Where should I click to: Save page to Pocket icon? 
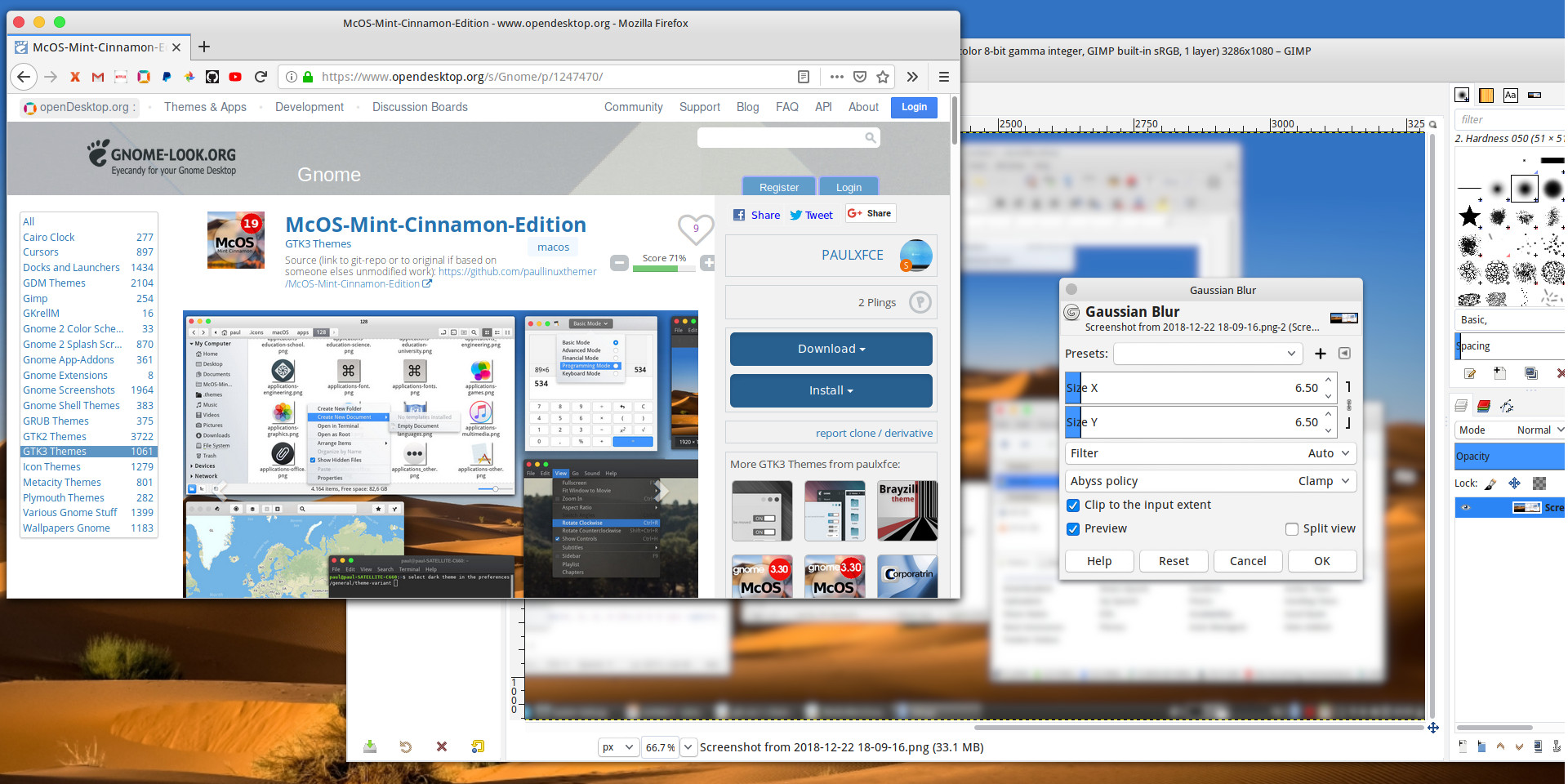click(x=860, y=77)
